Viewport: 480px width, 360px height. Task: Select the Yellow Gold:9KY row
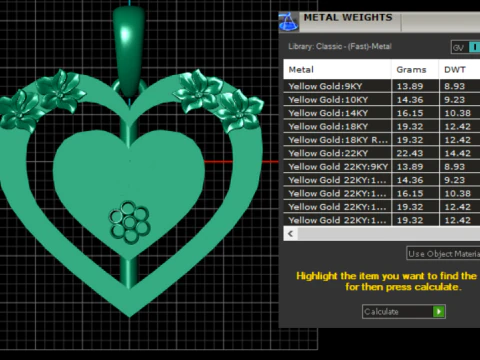(382, 86)
